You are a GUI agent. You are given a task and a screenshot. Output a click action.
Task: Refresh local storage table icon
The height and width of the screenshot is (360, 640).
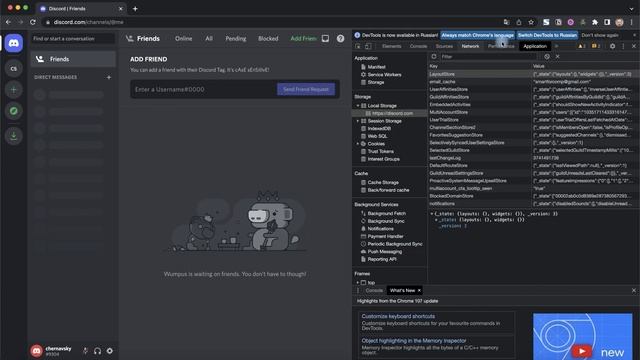click(434, 56)
